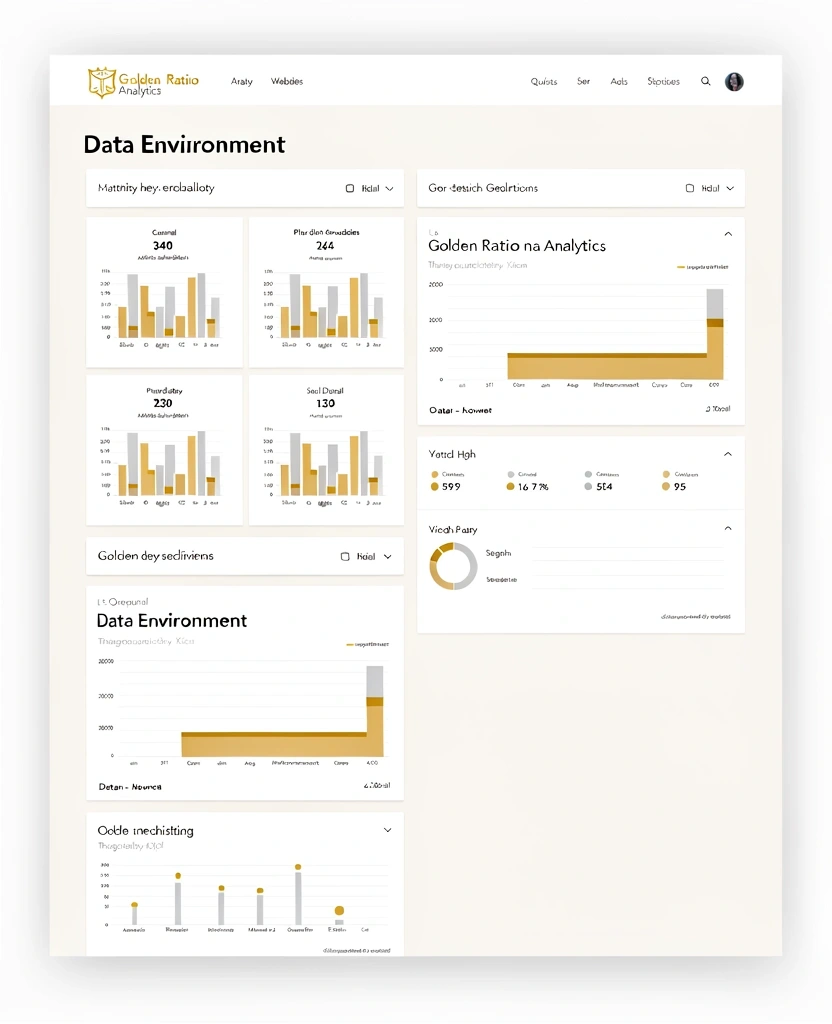832x1024 pixels.
Task: Collapse the Yatcl Hgh panel
Action: coord(729,454)
